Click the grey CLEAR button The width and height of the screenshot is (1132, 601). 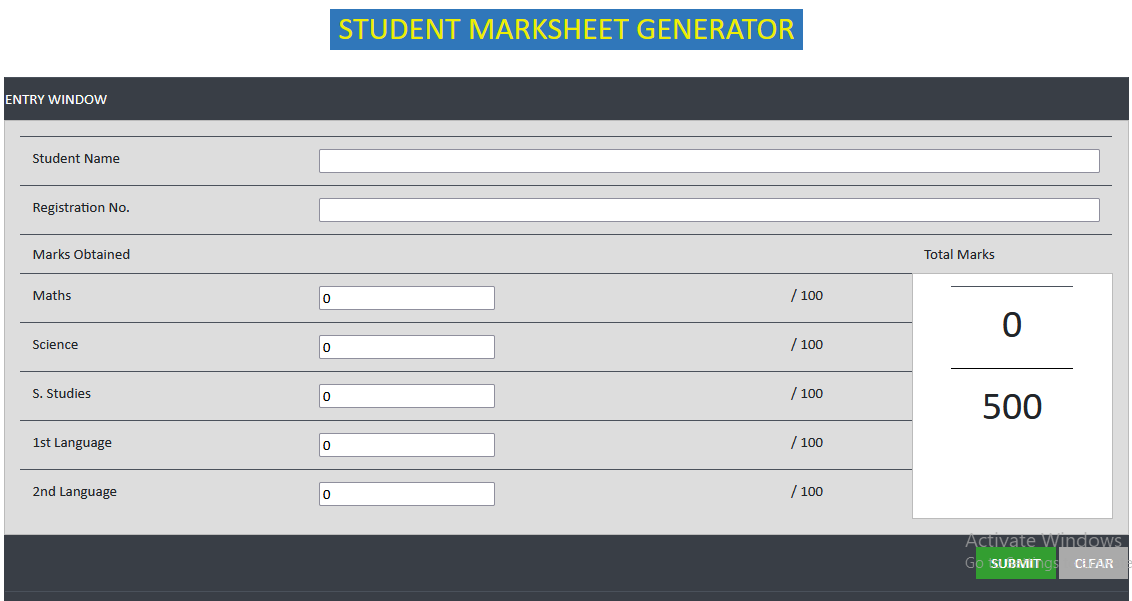pos(1093,563)
